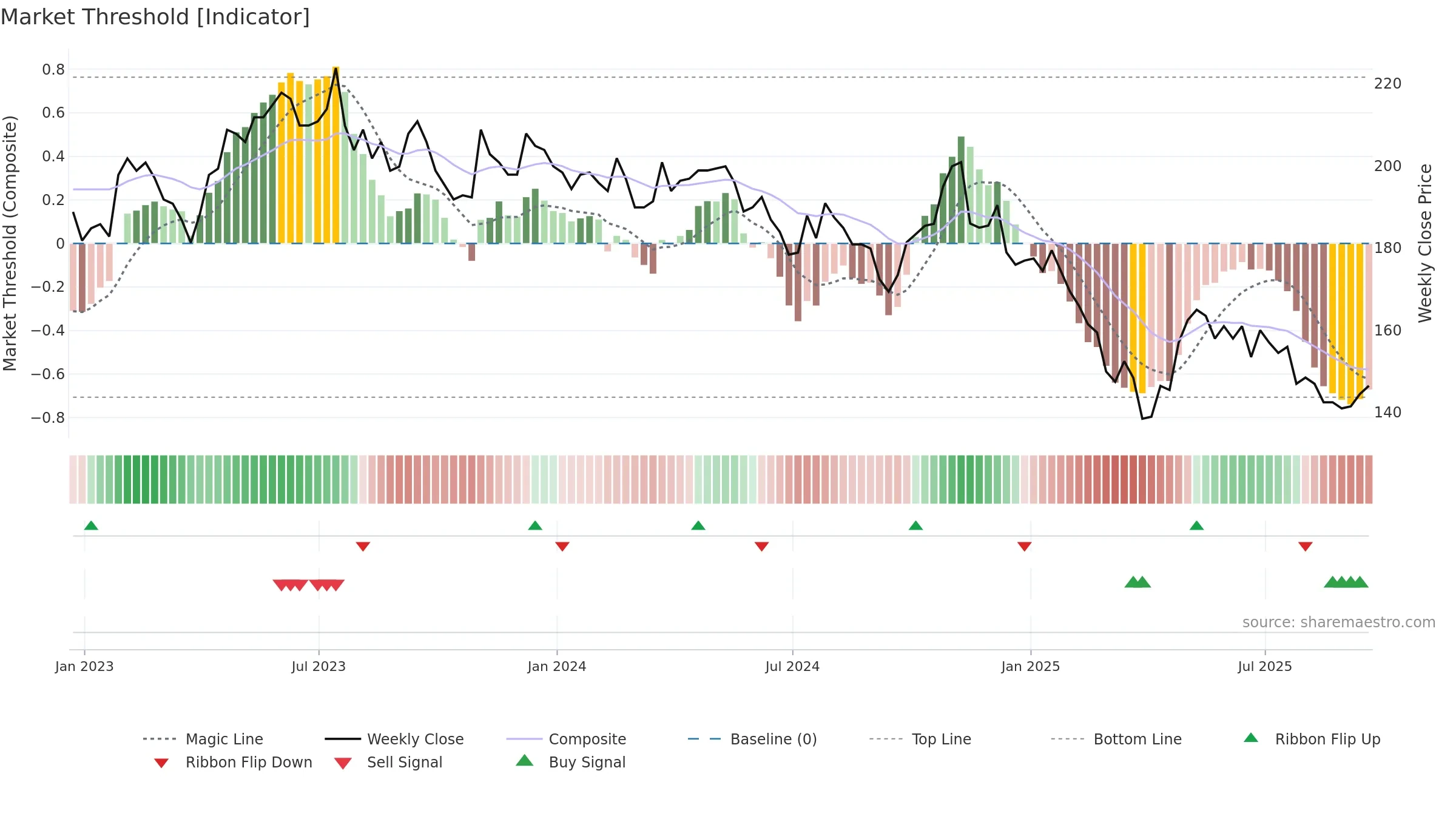Click the Ribbon Flip Up marker in December 2023
The width and height of the screenshot is (1456, 819).
pos(535,525)
